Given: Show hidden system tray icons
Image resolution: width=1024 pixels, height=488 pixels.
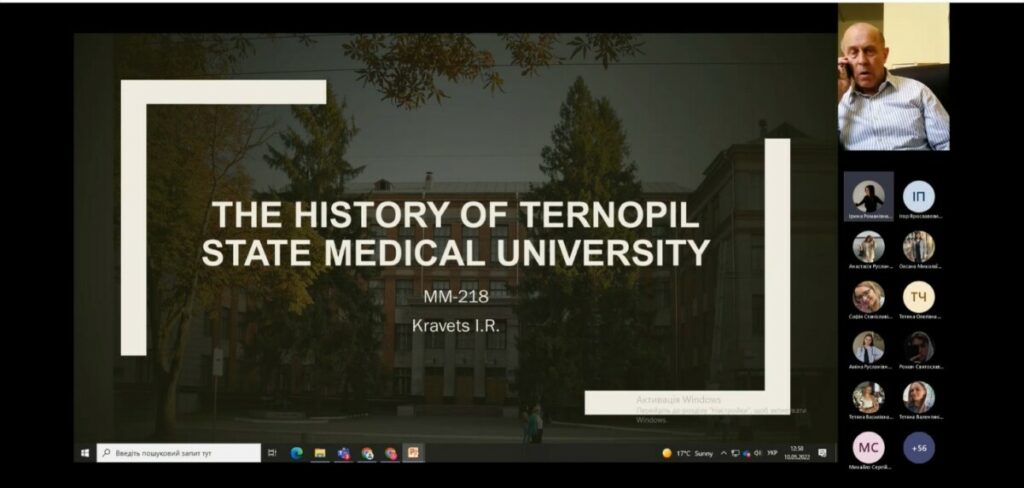Looking at the screenshot, I should pyautogui.click(x=723, y=453).
